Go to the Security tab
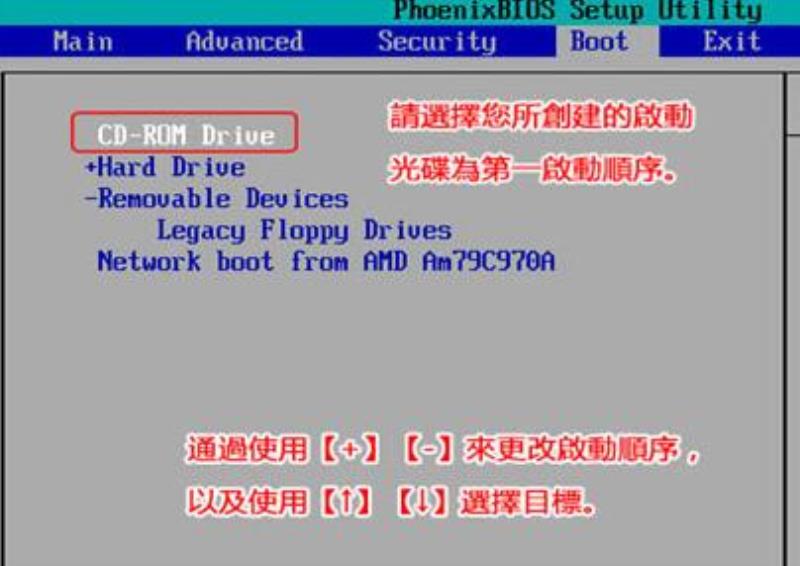 tap(437, 42)
